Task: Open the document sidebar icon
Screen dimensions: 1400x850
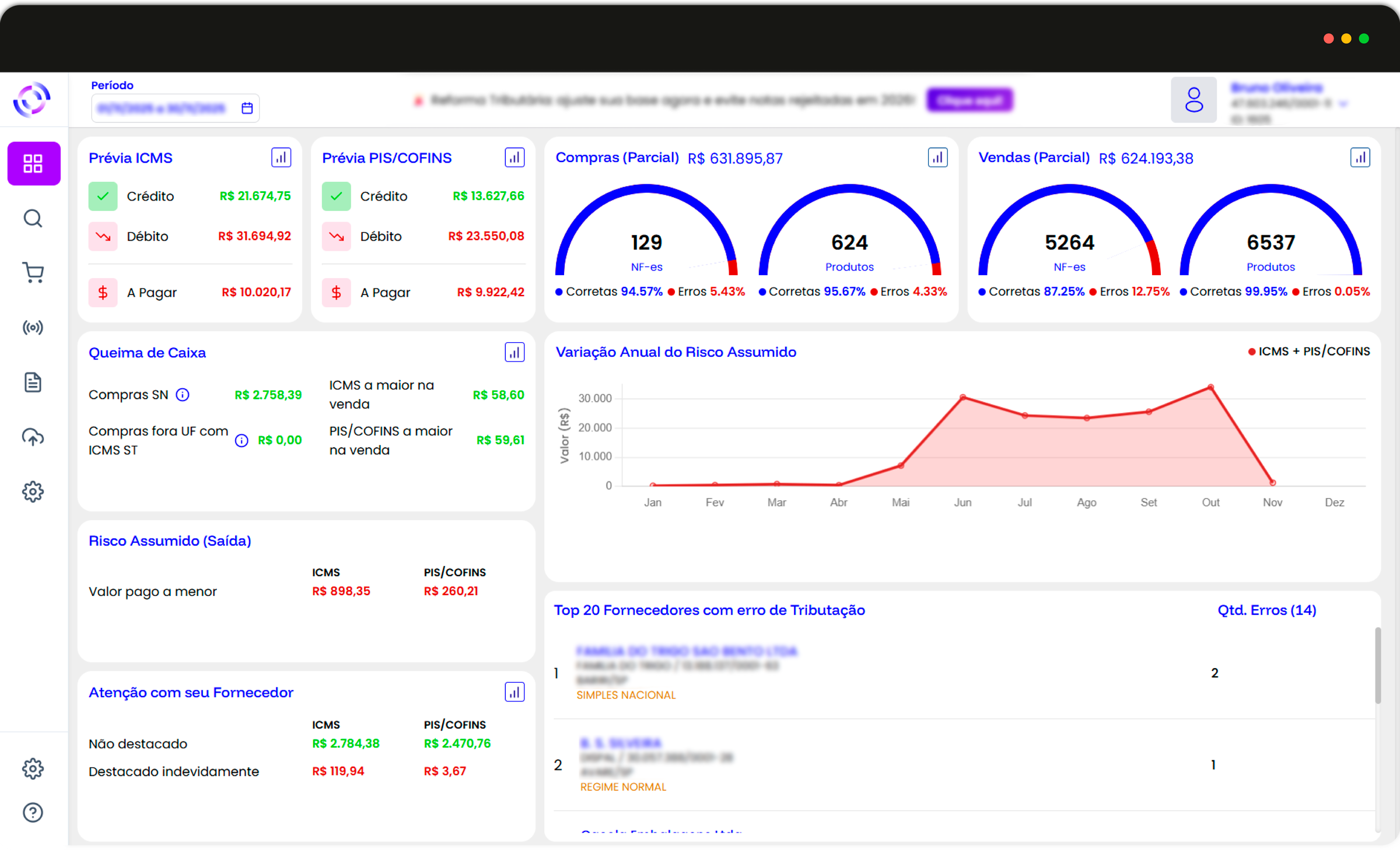Action: (33, 382)
